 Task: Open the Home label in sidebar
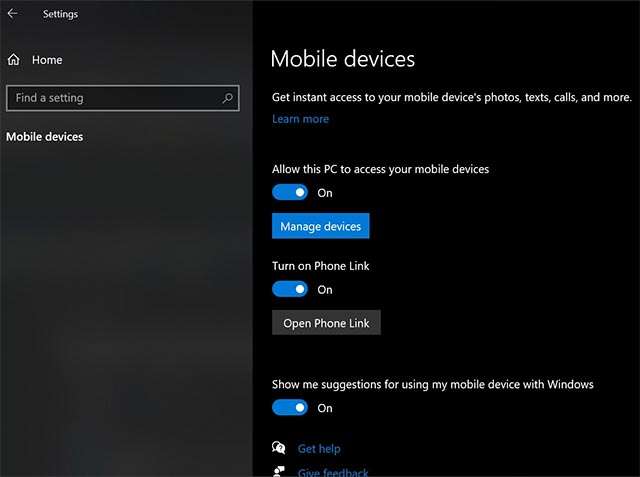(x=47, y=60)
